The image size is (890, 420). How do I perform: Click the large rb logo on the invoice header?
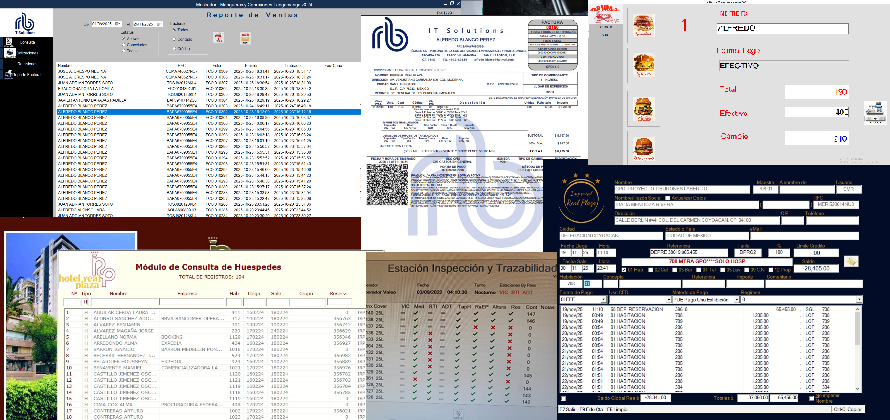click(x=389, y=33)
